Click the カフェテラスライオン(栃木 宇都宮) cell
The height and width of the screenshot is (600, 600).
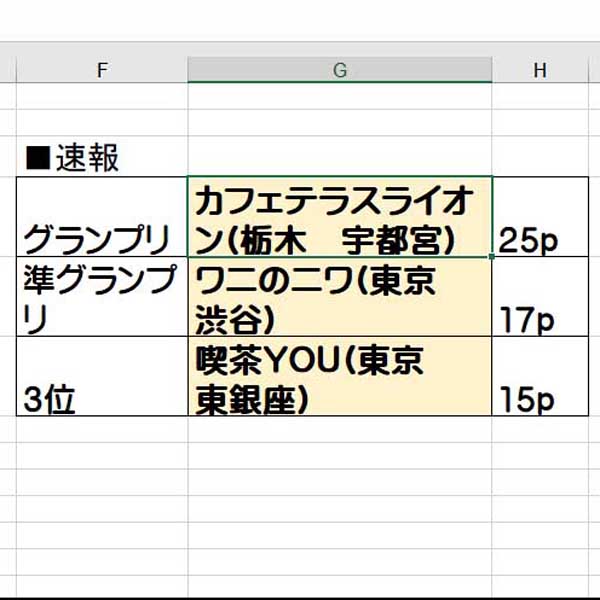coord(340,216)
